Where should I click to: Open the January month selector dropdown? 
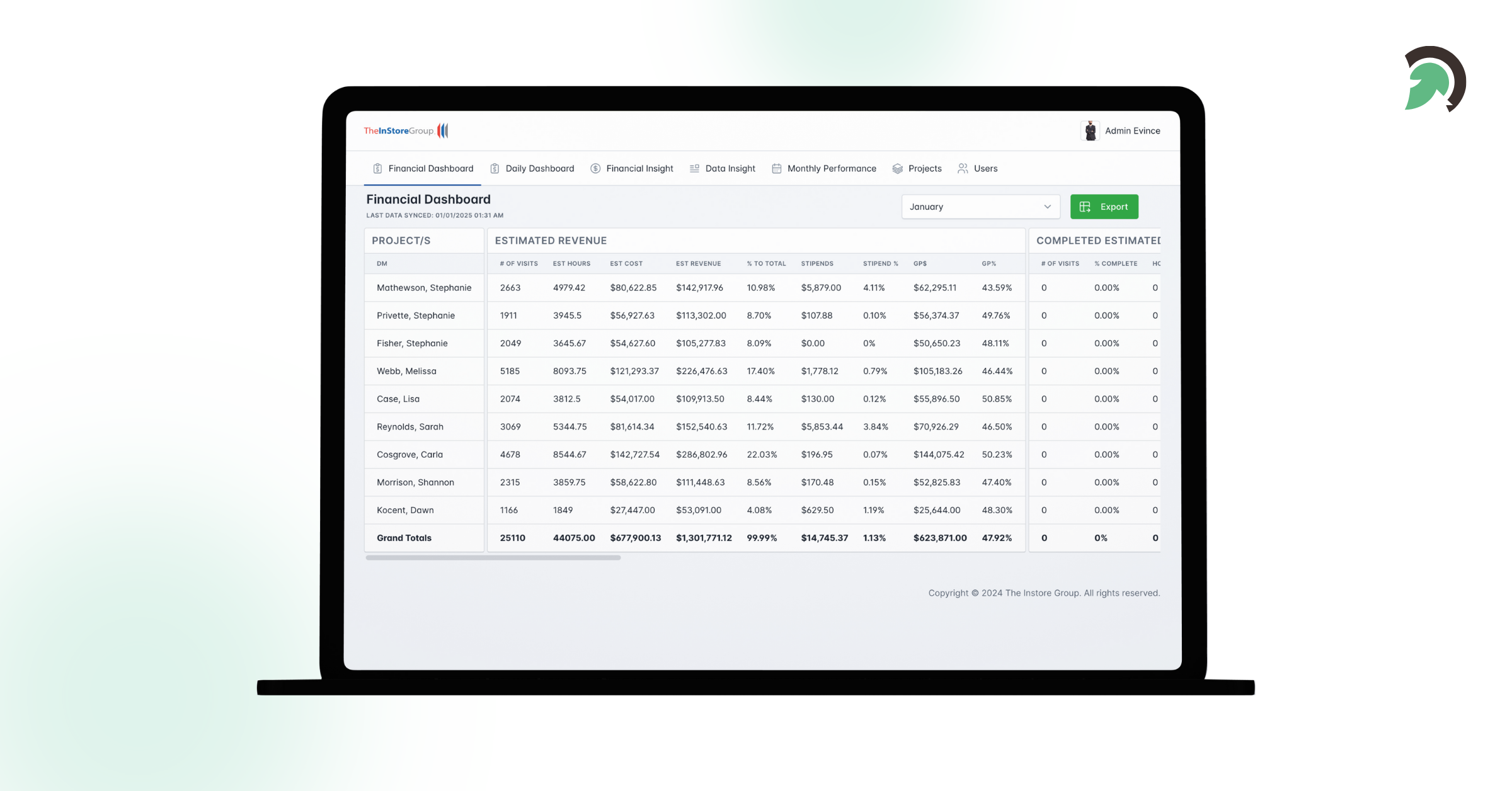[980, 206]
